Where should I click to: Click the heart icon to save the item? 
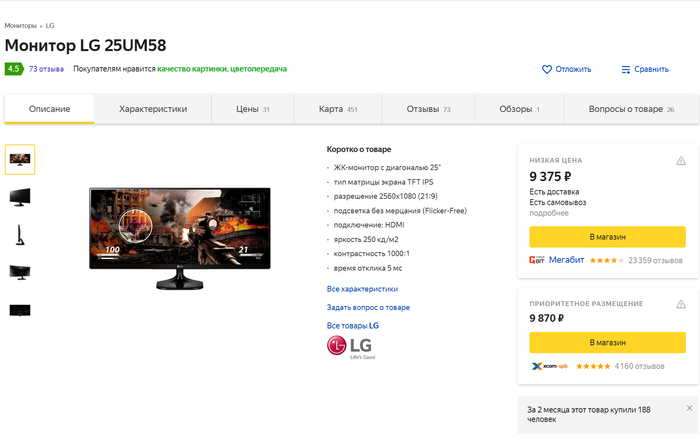point(546,70)
